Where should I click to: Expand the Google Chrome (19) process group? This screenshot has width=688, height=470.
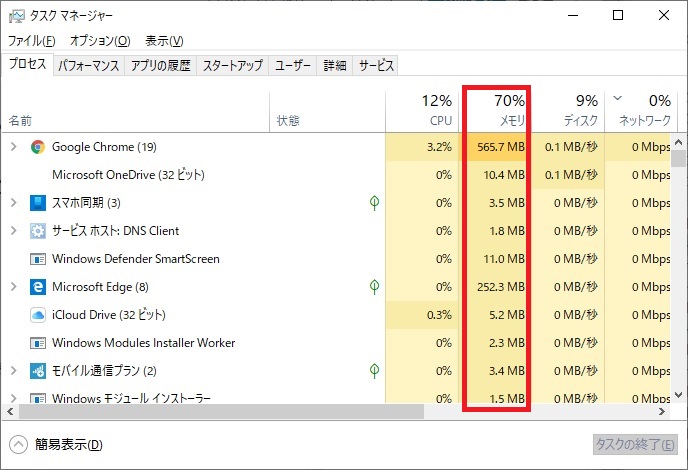pos(14,147)
